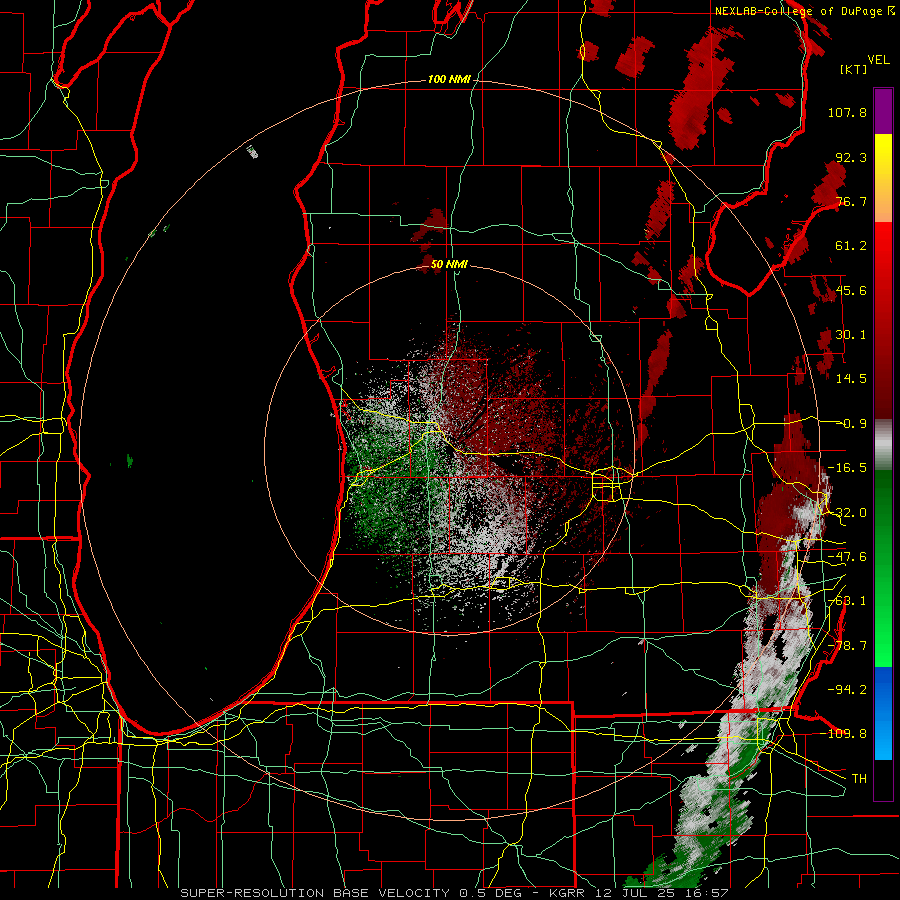900x900 pixels.
Task: Click the TH threshold label on legend
Action: pos(859,779)
